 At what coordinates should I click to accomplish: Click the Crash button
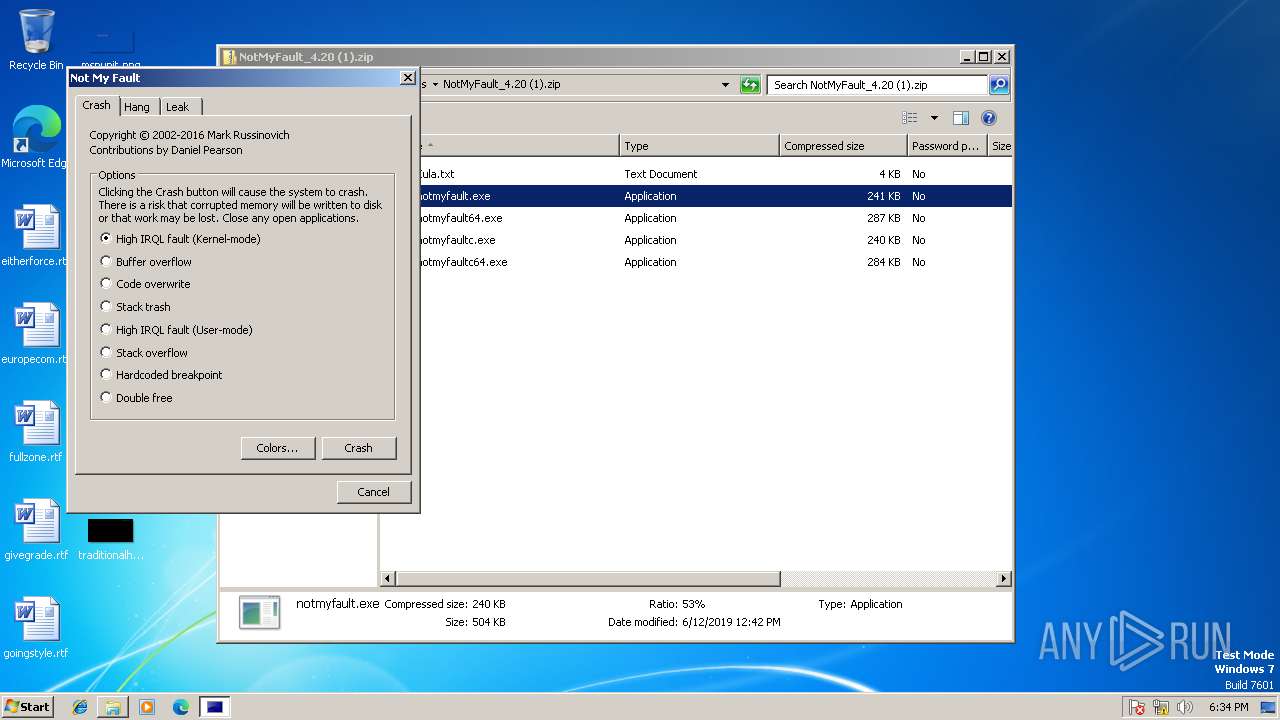(359, 448)
